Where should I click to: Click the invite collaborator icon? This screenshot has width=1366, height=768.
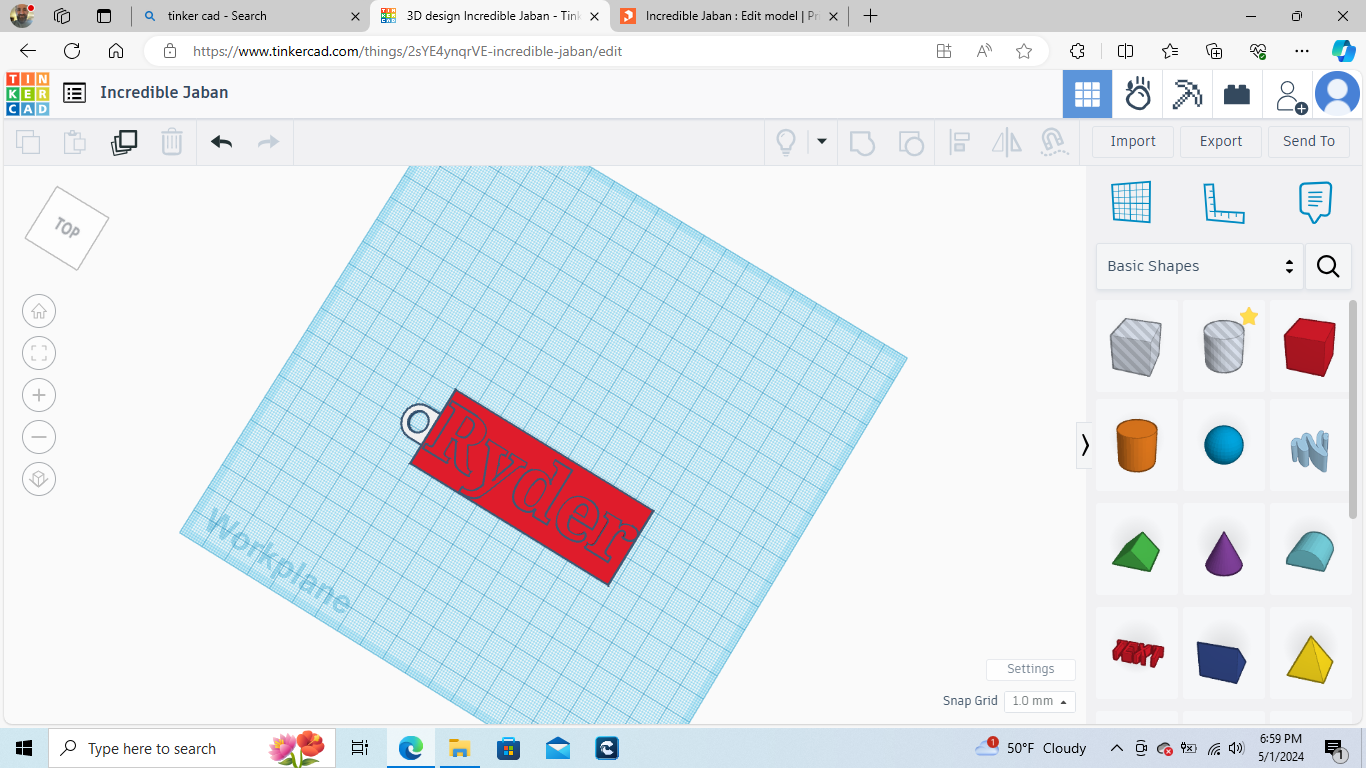click(x=1289, y=95)
